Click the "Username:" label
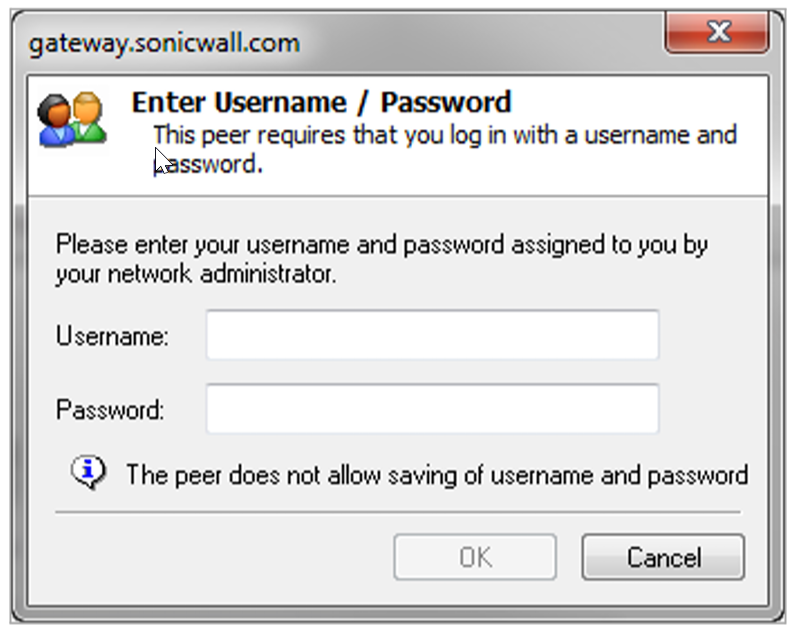Image resolution: width=791 pixels, height=632 pixels. [x=112, y=336]
